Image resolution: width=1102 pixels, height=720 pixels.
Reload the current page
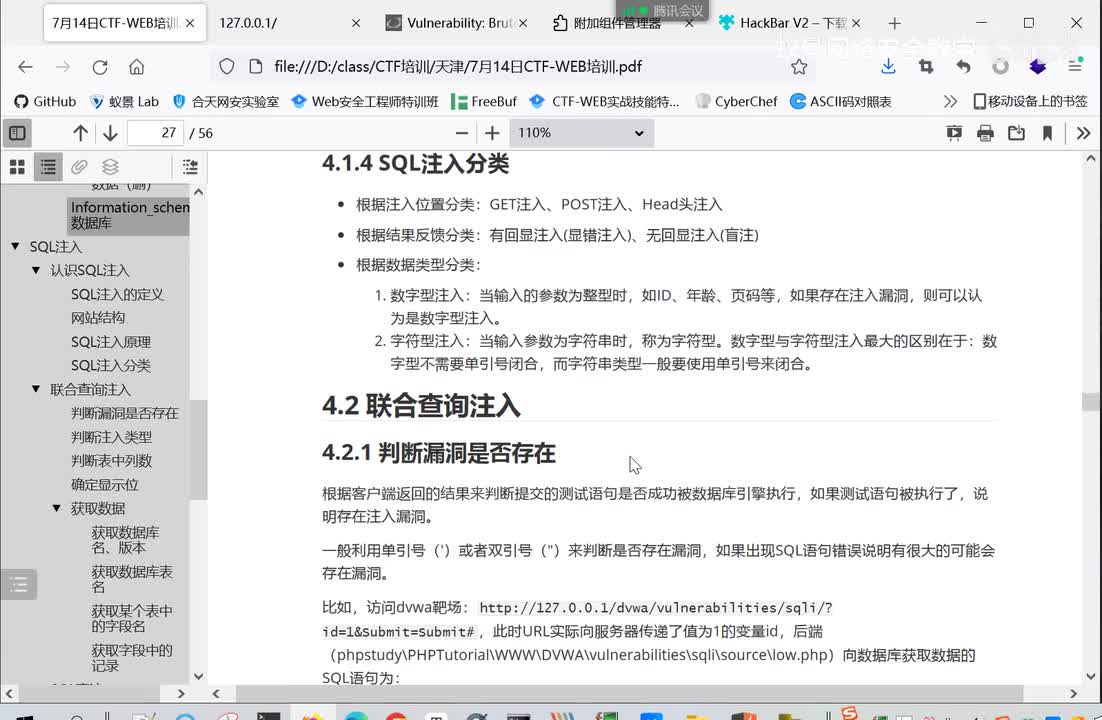tap(100, 67)
